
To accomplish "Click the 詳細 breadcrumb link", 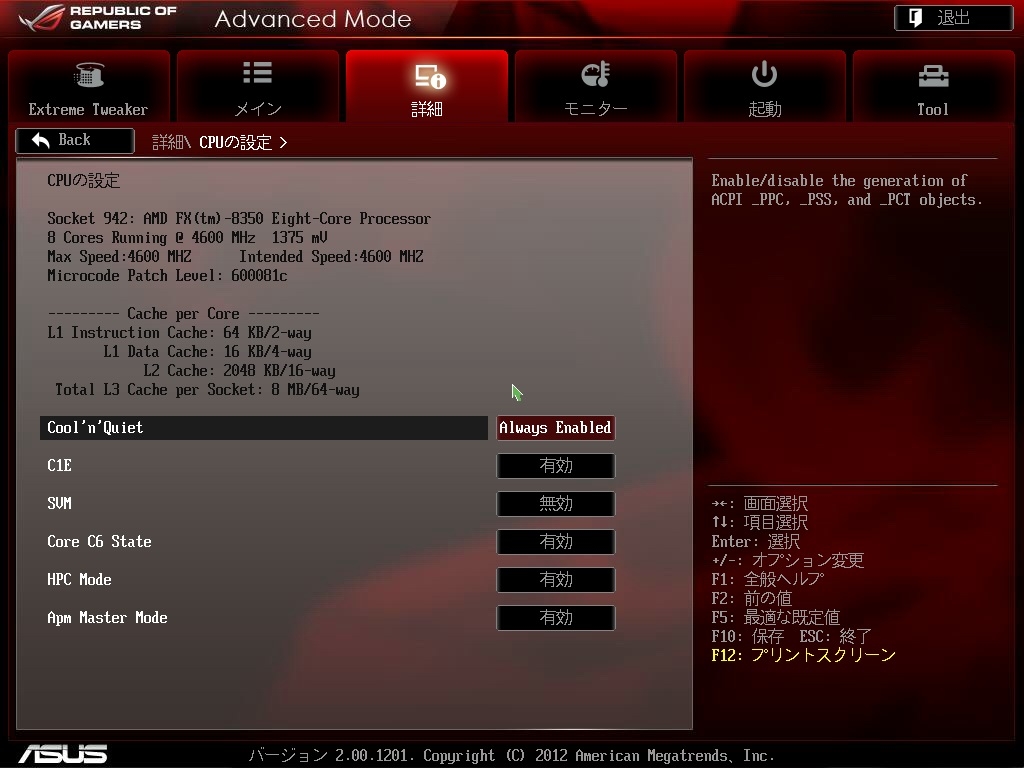I will [168, 142].
